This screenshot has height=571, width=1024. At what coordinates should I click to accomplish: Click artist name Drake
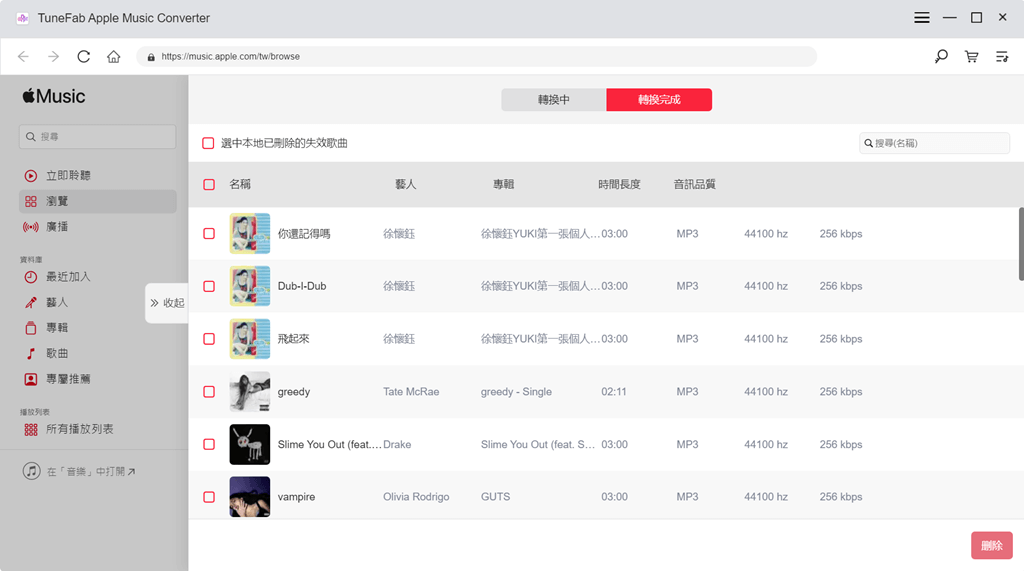coord(397,444)
